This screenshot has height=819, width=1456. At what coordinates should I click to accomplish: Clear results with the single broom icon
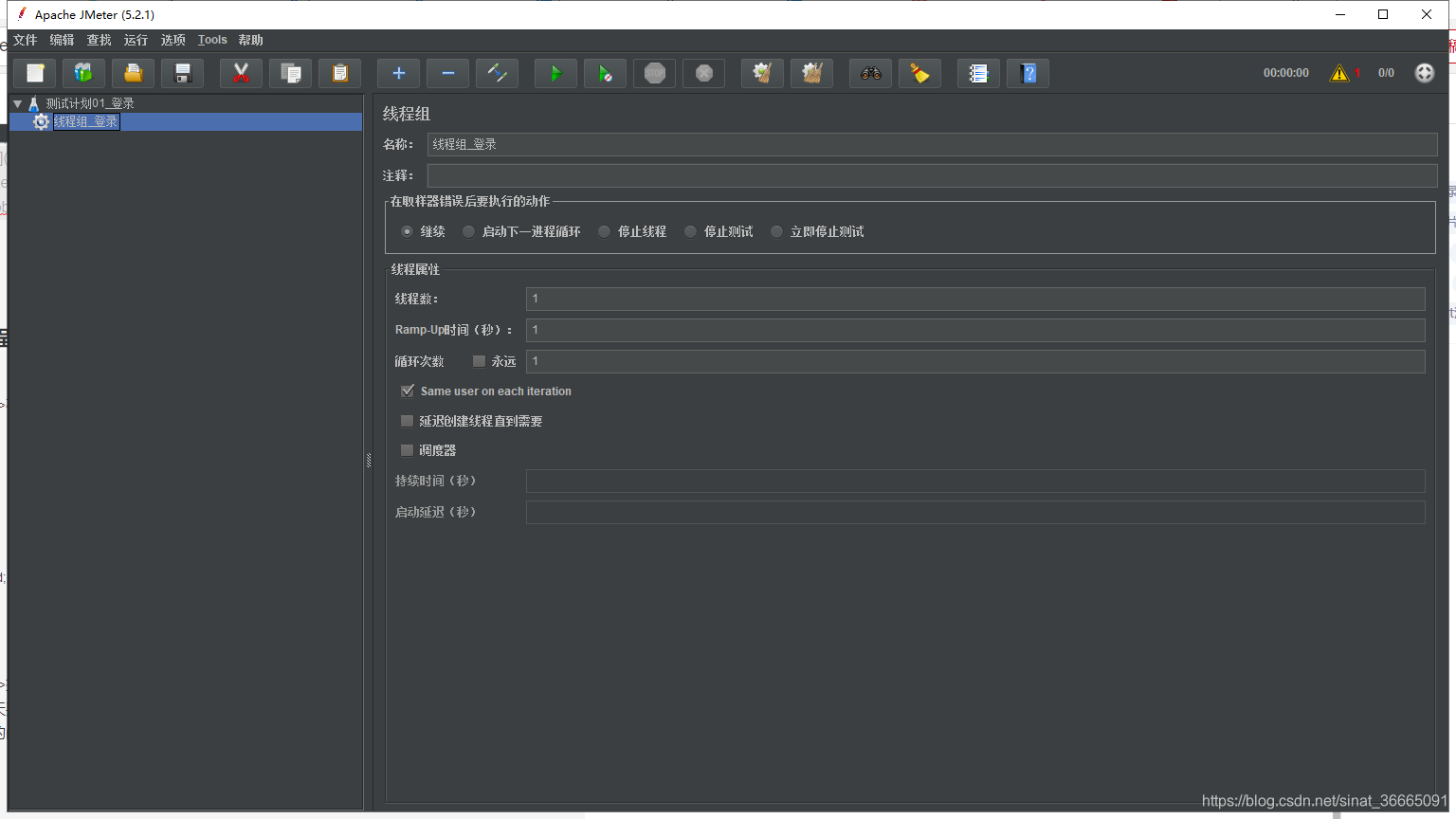coord(762,73)
